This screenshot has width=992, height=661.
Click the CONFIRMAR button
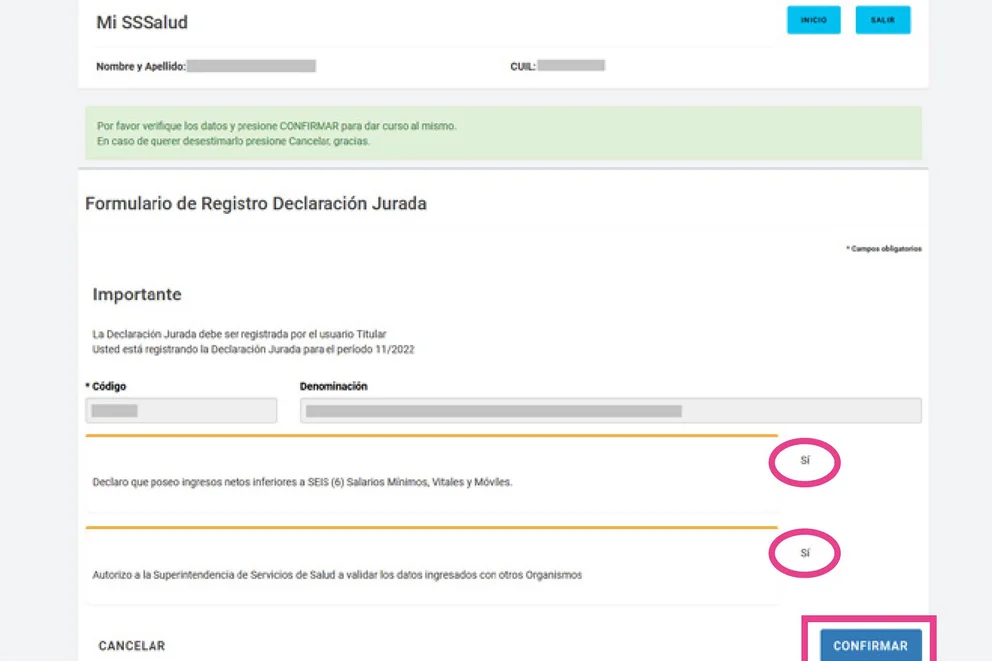point(869,646)
